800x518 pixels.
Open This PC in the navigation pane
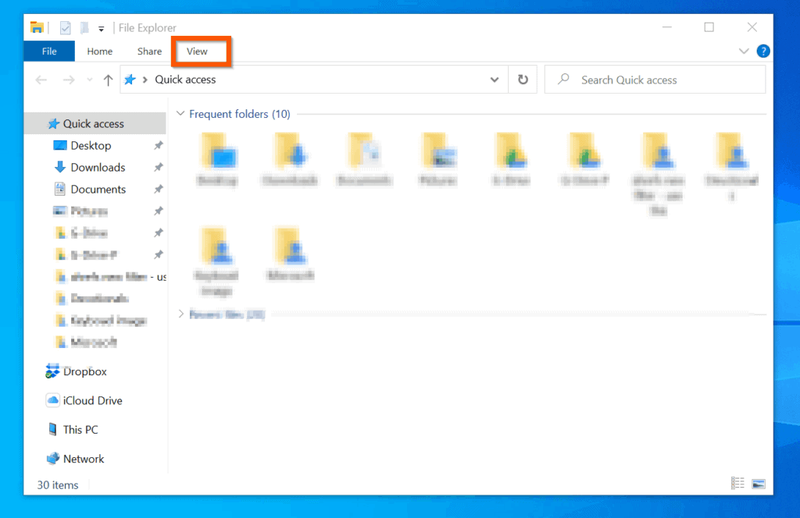point(80,430)
